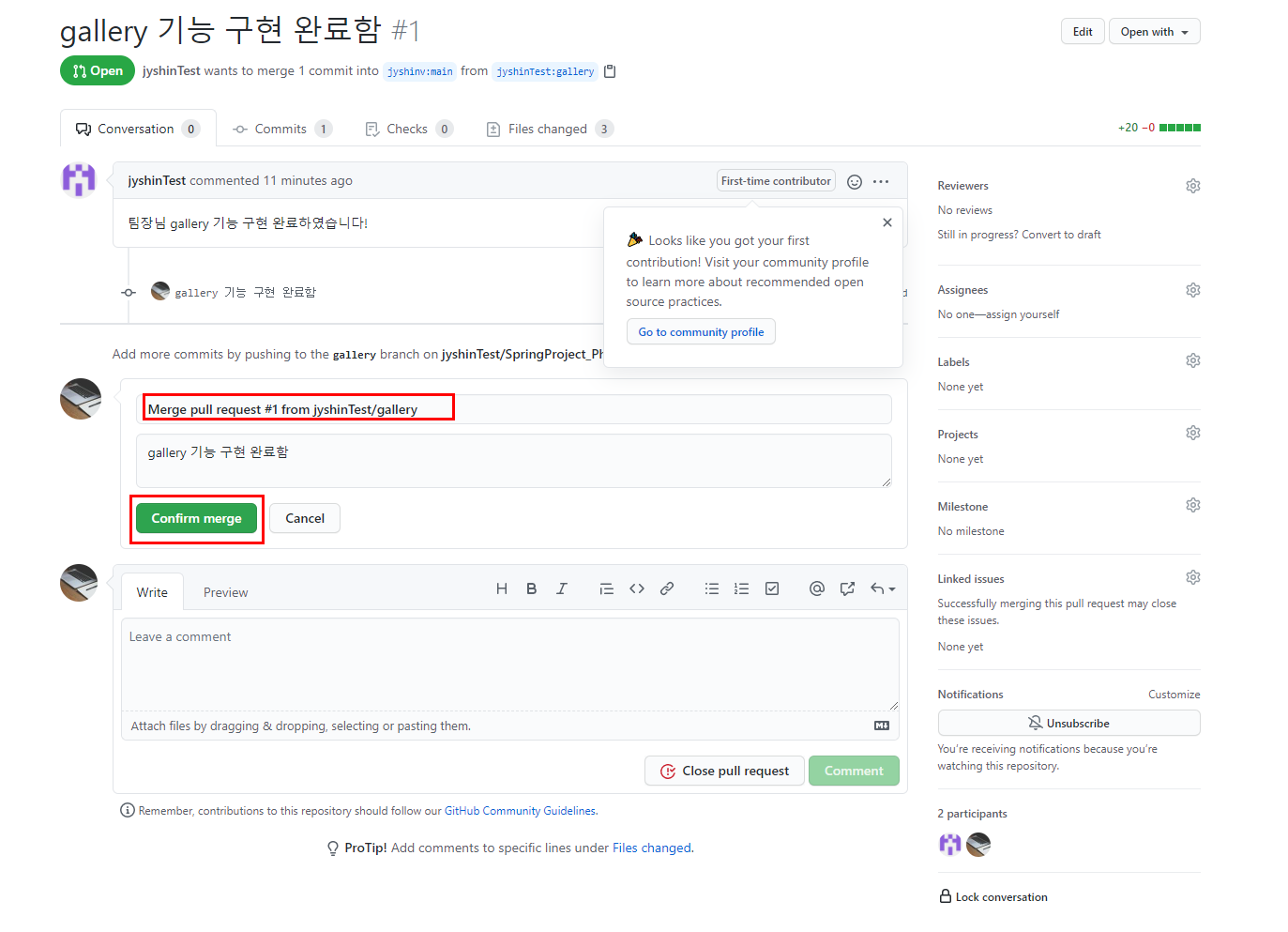Click the +20 −0 diffstat indicator

click(x=1159, y=128)
